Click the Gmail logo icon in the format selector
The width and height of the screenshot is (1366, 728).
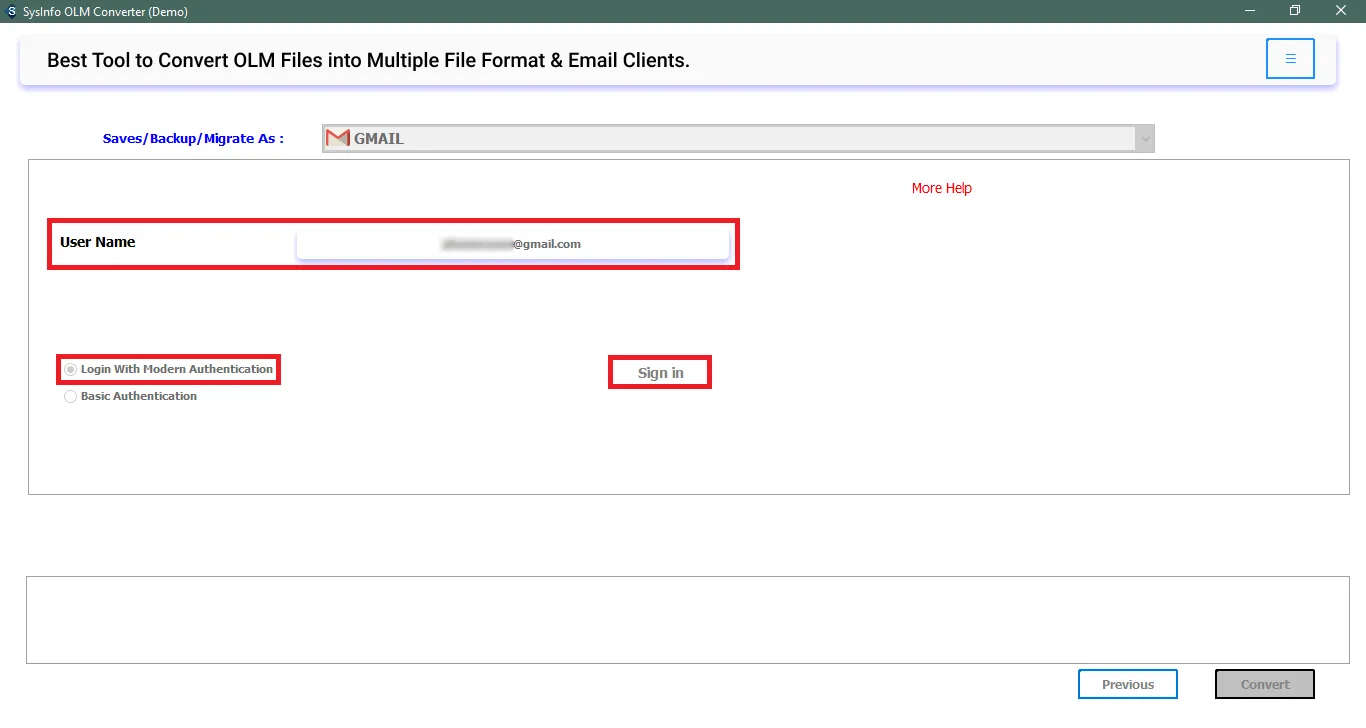338,138
